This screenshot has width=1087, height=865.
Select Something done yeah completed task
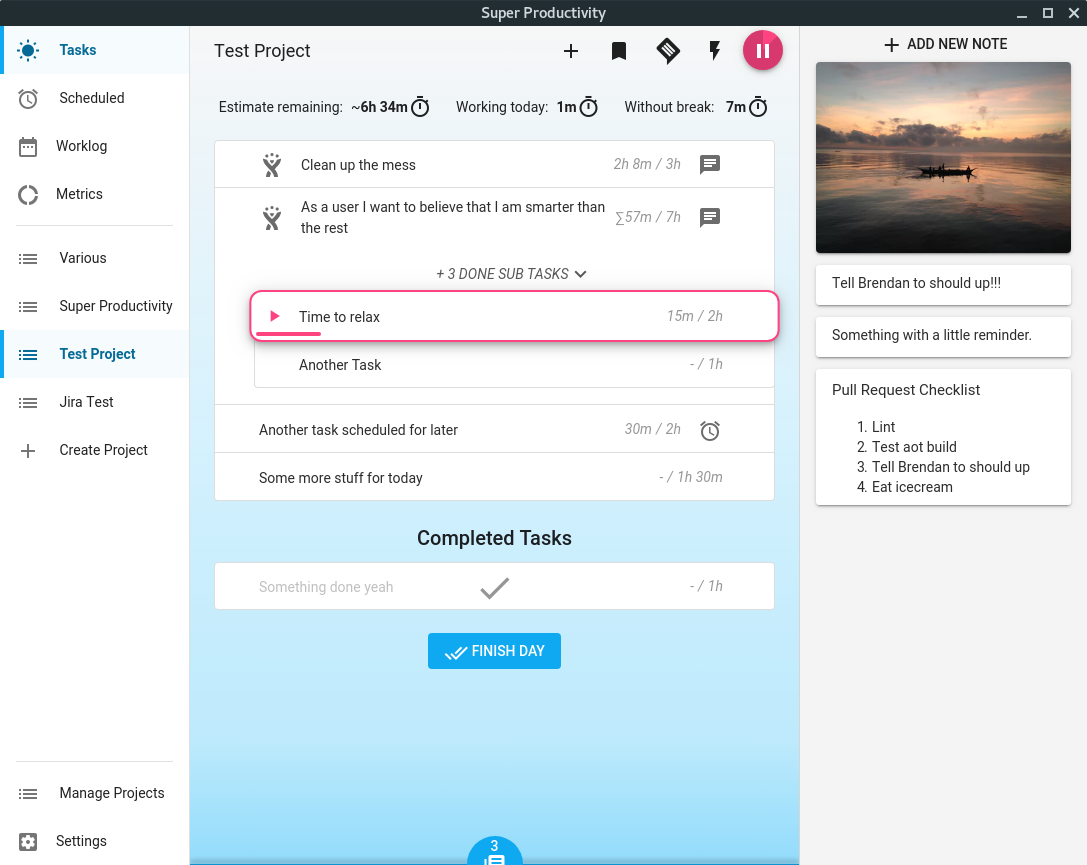[x=494, y=586]
